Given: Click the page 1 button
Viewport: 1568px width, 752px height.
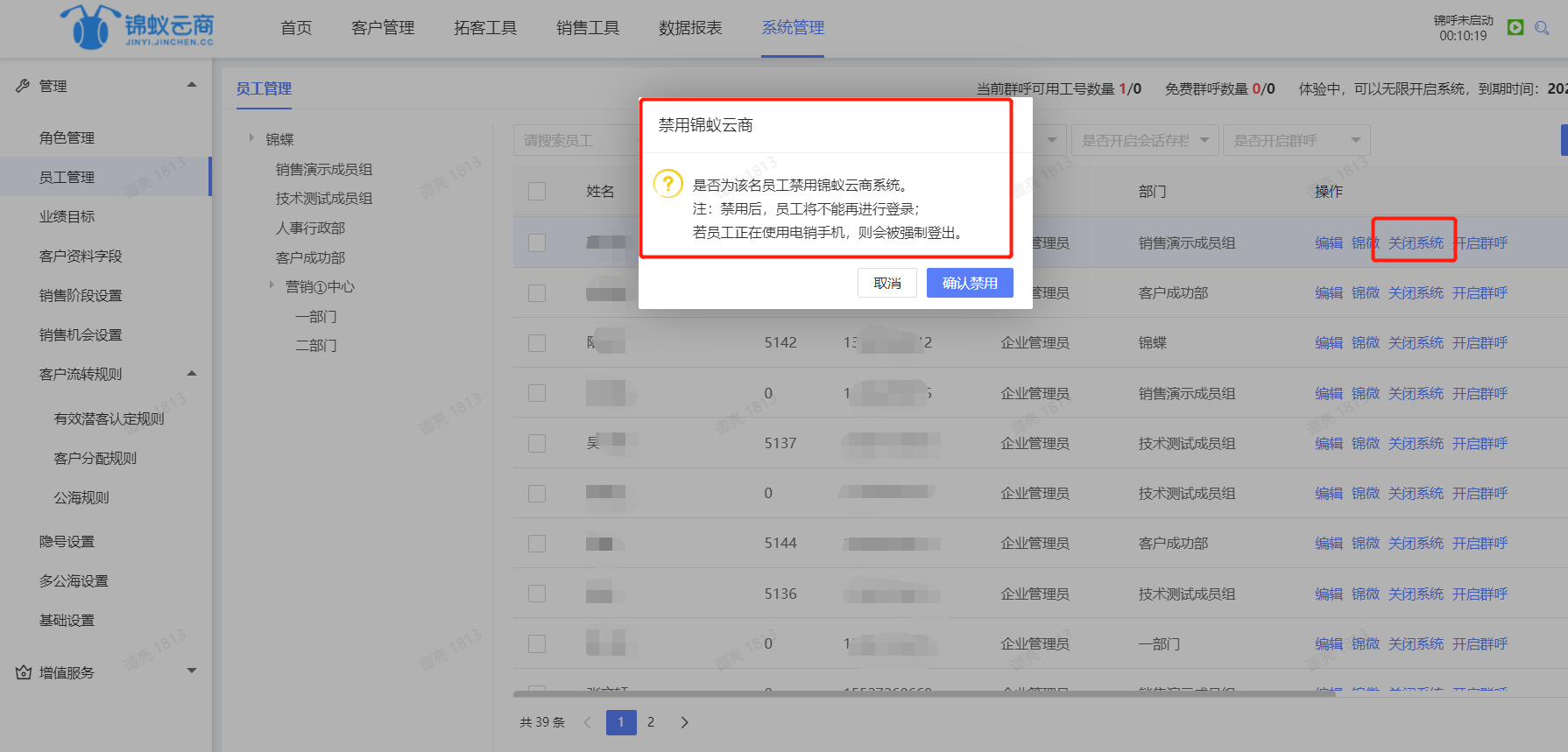Looking at the screenshot, I should pyautogui.click(x=621, y=722).
